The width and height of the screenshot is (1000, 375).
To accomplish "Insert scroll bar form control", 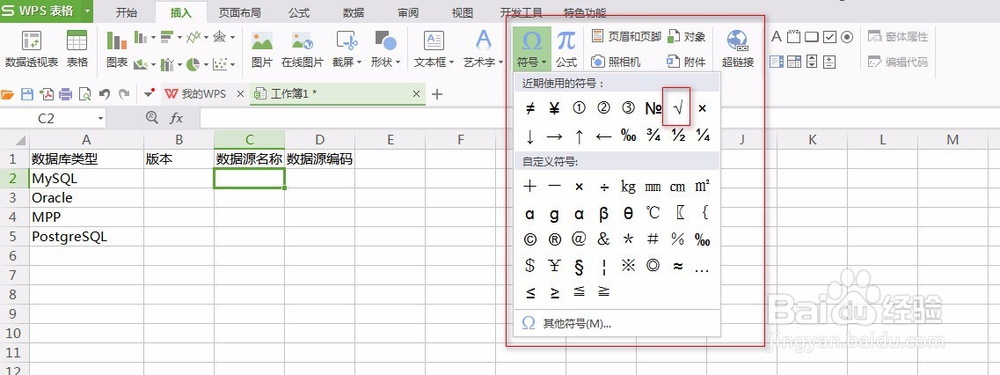I will [812, 62].
